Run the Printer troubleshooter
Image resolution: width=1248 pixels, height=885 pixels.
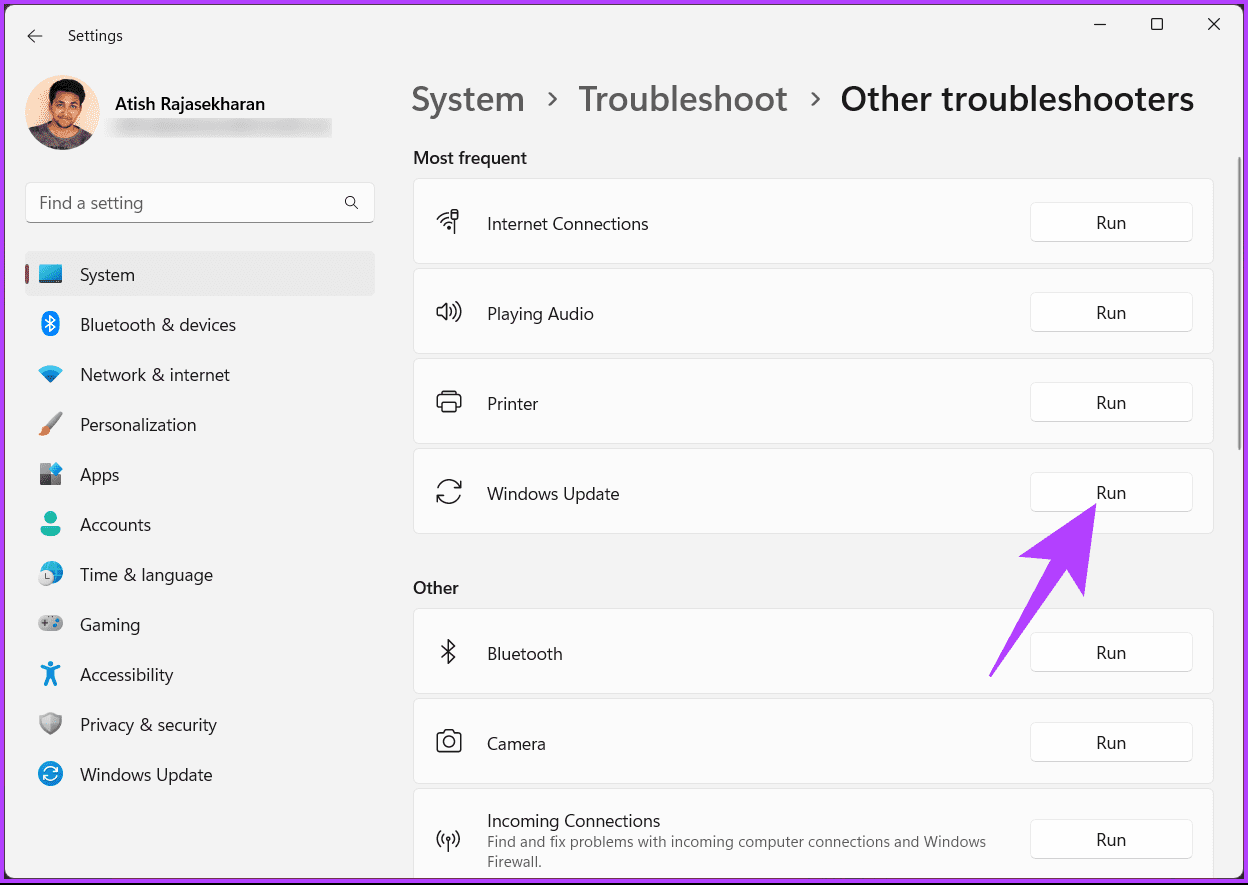[1110, 402]
